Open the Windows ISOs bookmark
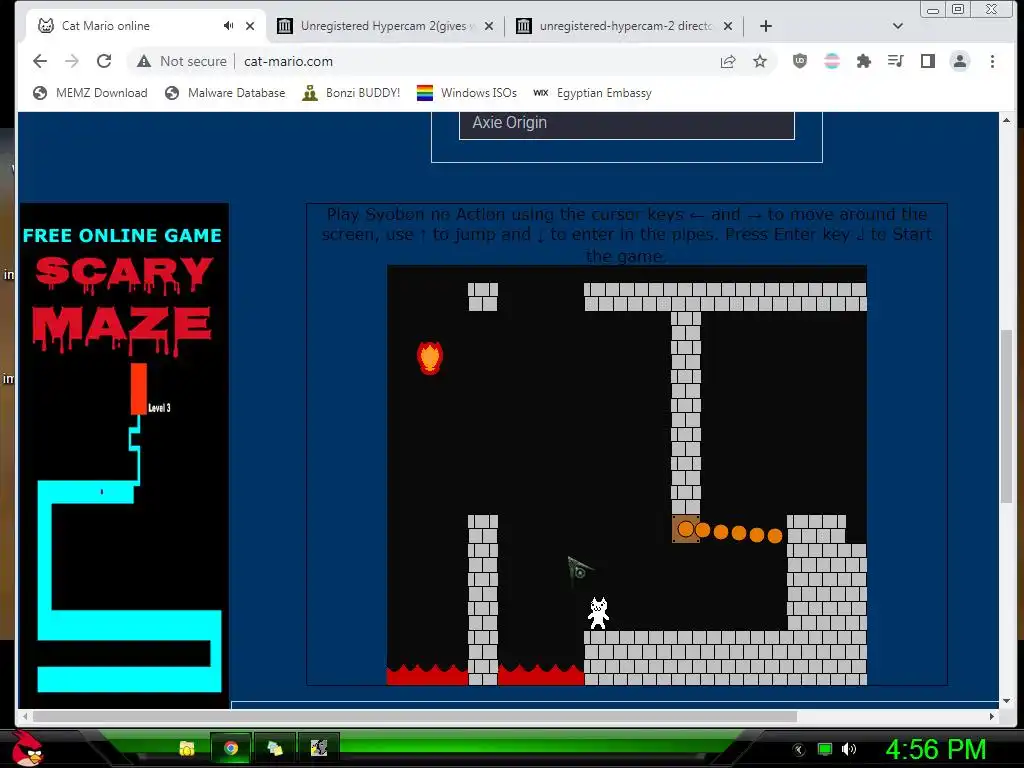This screenshot has height=768, width=1024. click(x=467, y=93)
